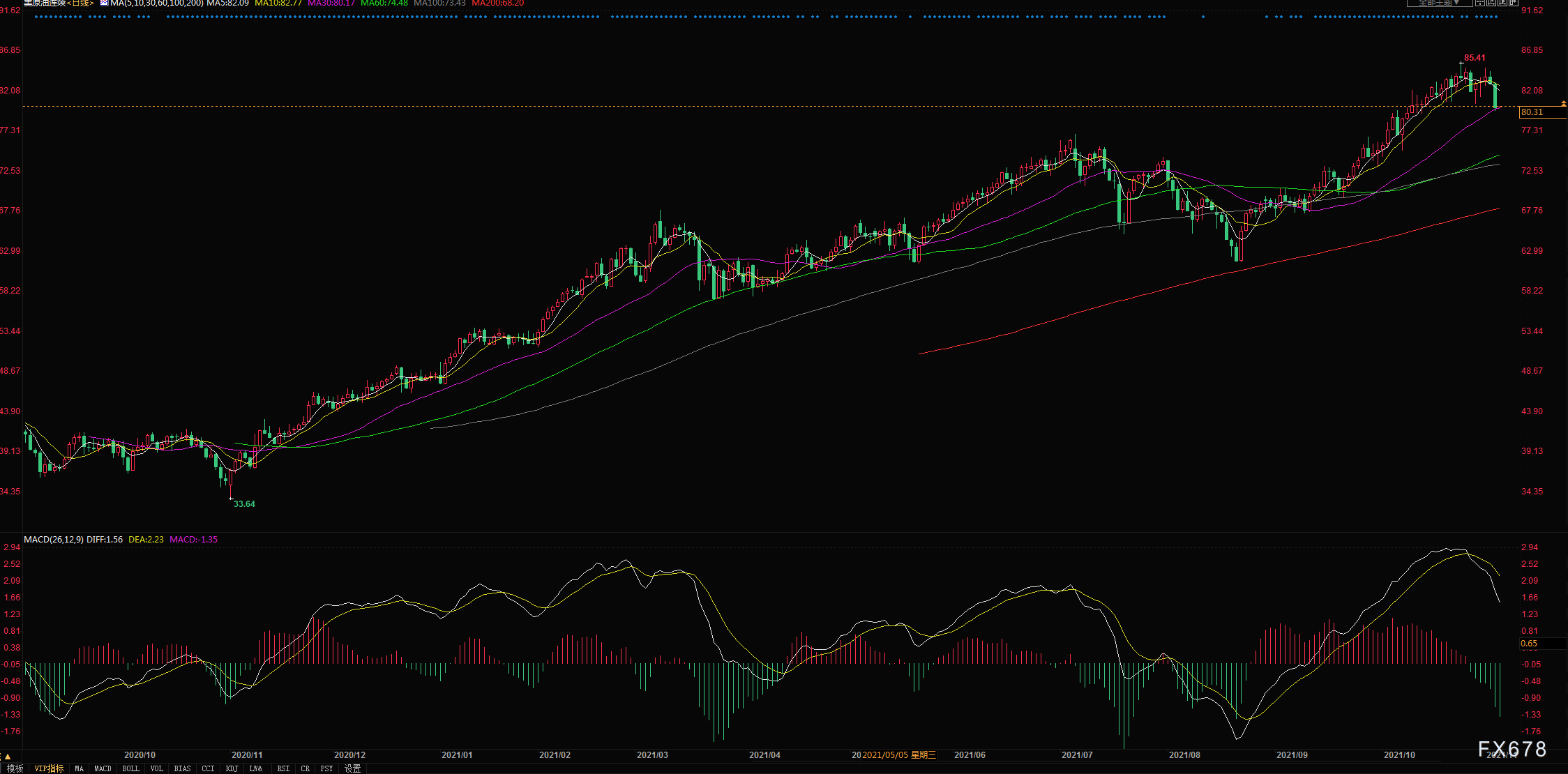The width and height of the screenshot is (1568, 774).
Task: Click the orange triangle expander at bottom left
Action: pyautogui.click(x=8, y=756)
